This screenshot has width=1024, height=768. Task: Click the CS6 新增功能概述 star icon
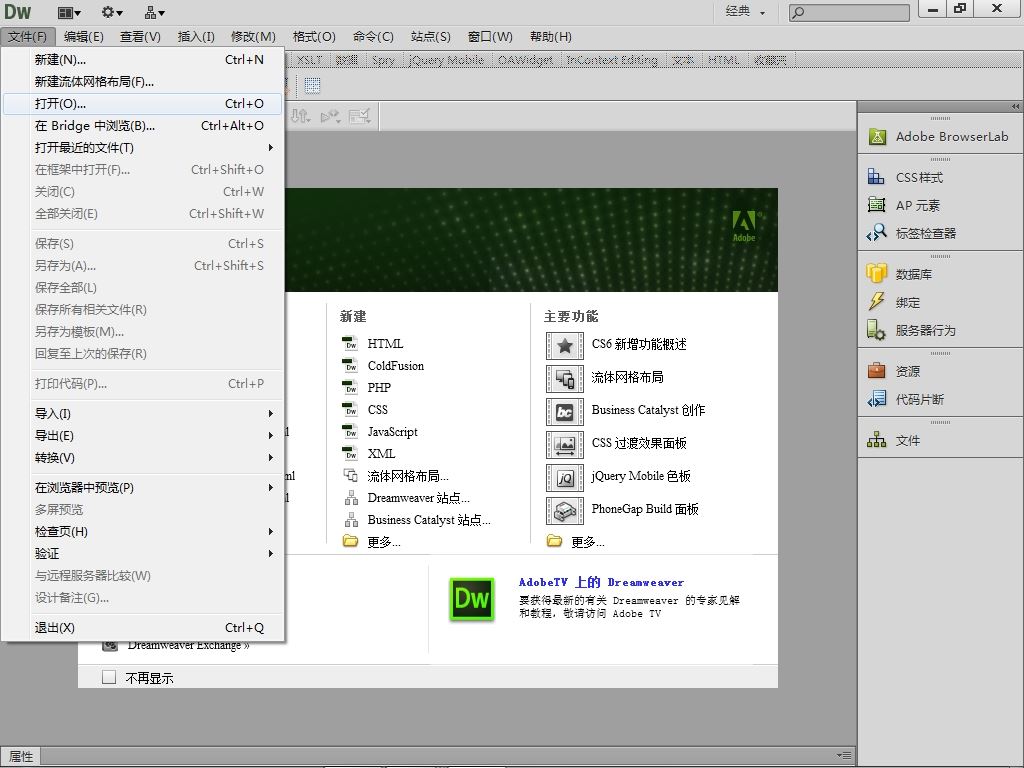564,345
